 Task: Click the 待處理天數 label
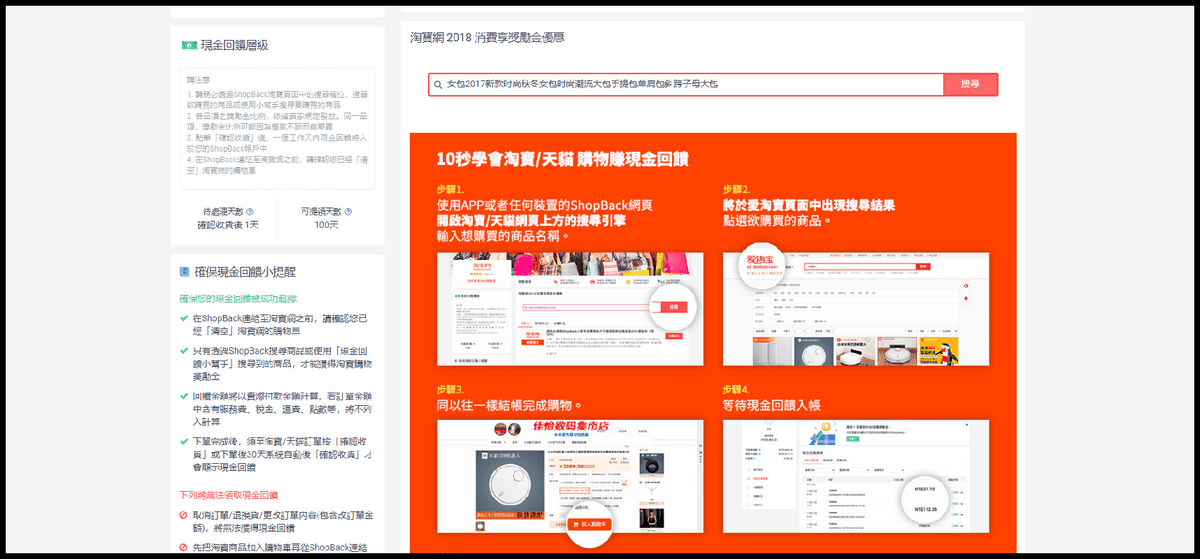(221, 211)
